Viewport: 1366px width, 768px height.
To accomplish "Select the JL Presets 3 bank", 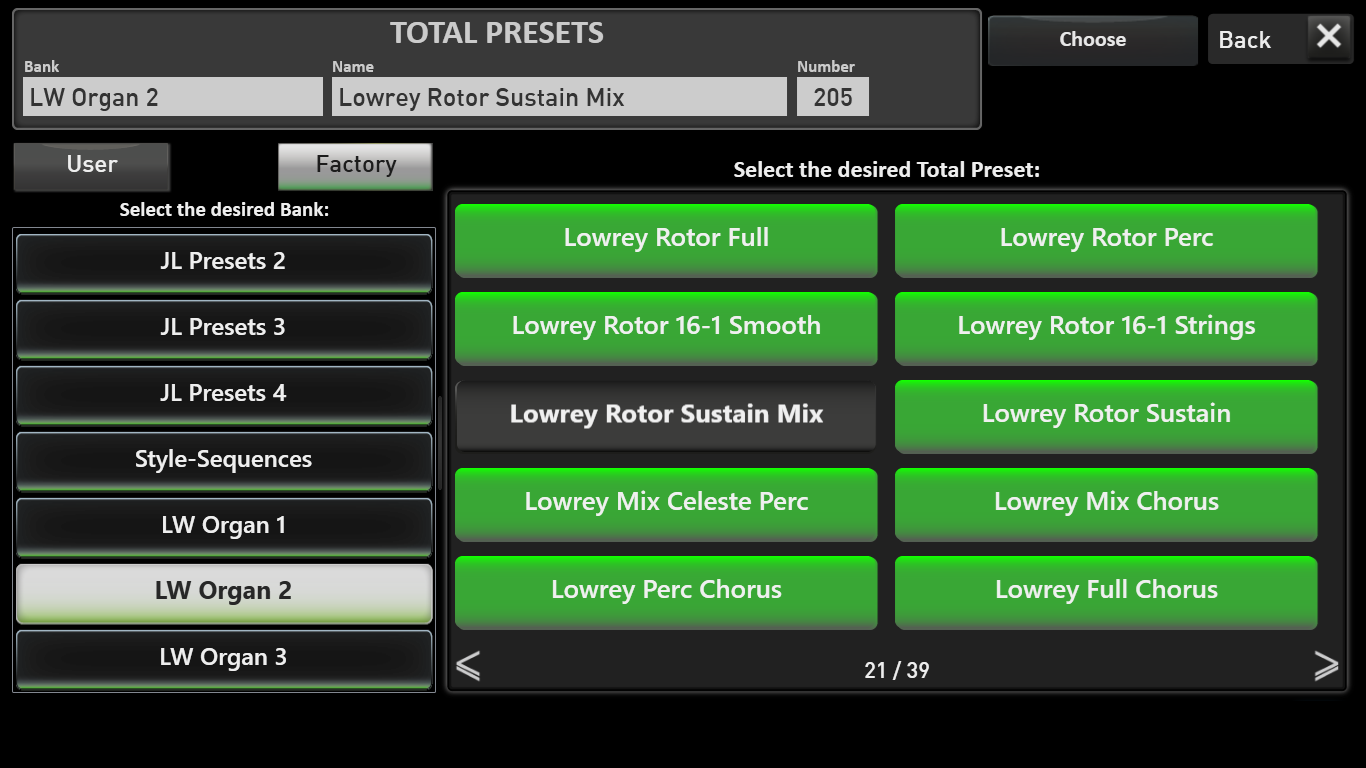I will click(x=224, y=328).
